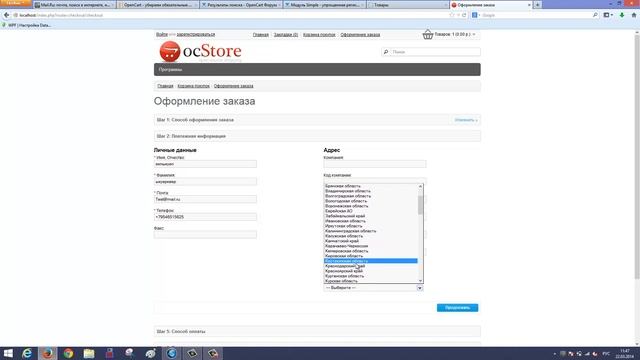Go back with the browser back arrow
Viewport: 640px width, 360px height.
click(x=6, y=15)
